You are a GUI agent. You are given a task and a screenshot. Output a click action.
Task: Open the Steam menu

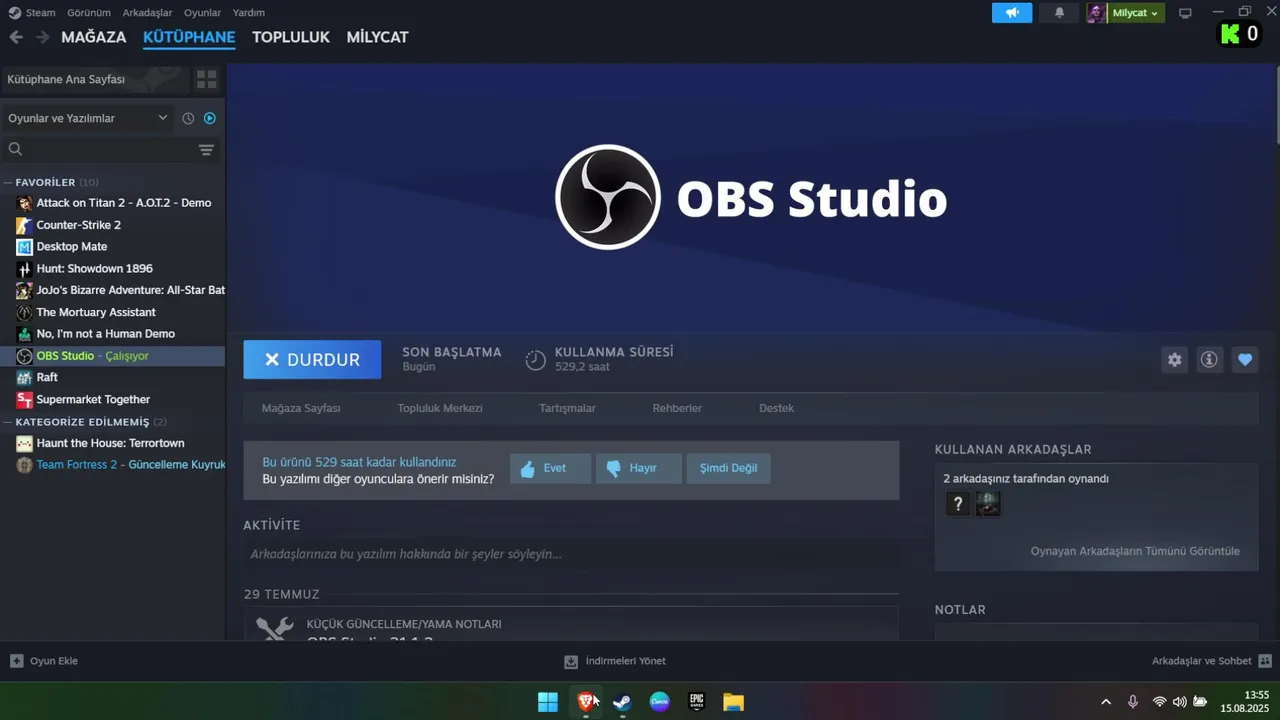[x=32, y=13]
